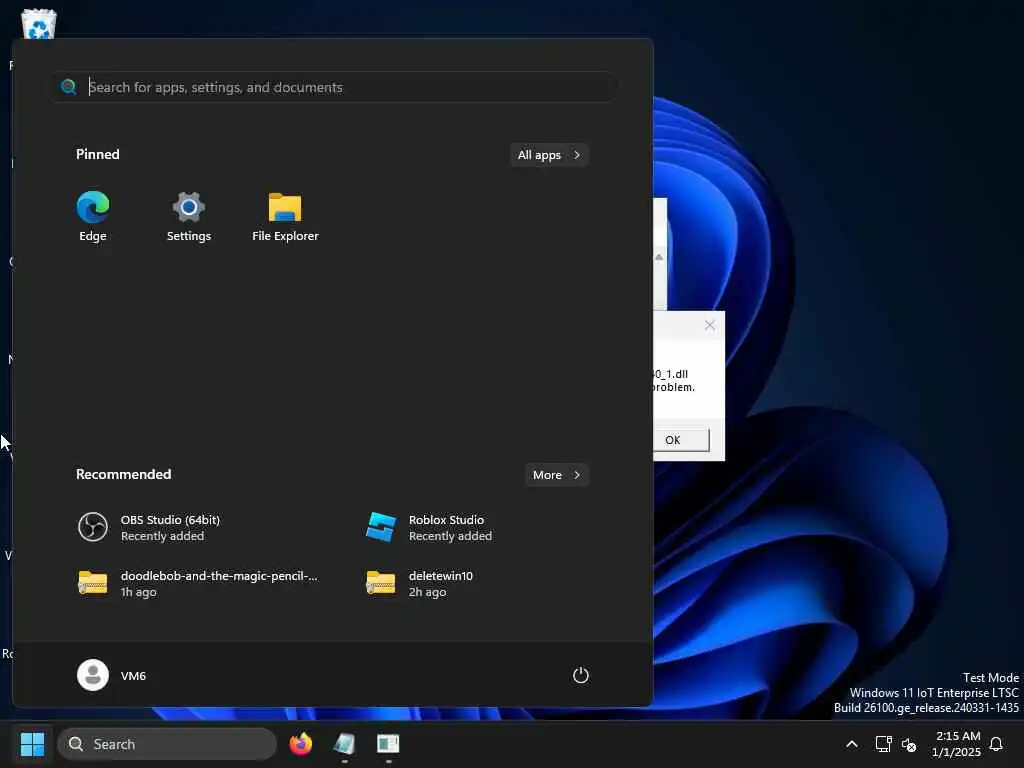Click the "2h ago" text under deletewin10

pos(427,592)
